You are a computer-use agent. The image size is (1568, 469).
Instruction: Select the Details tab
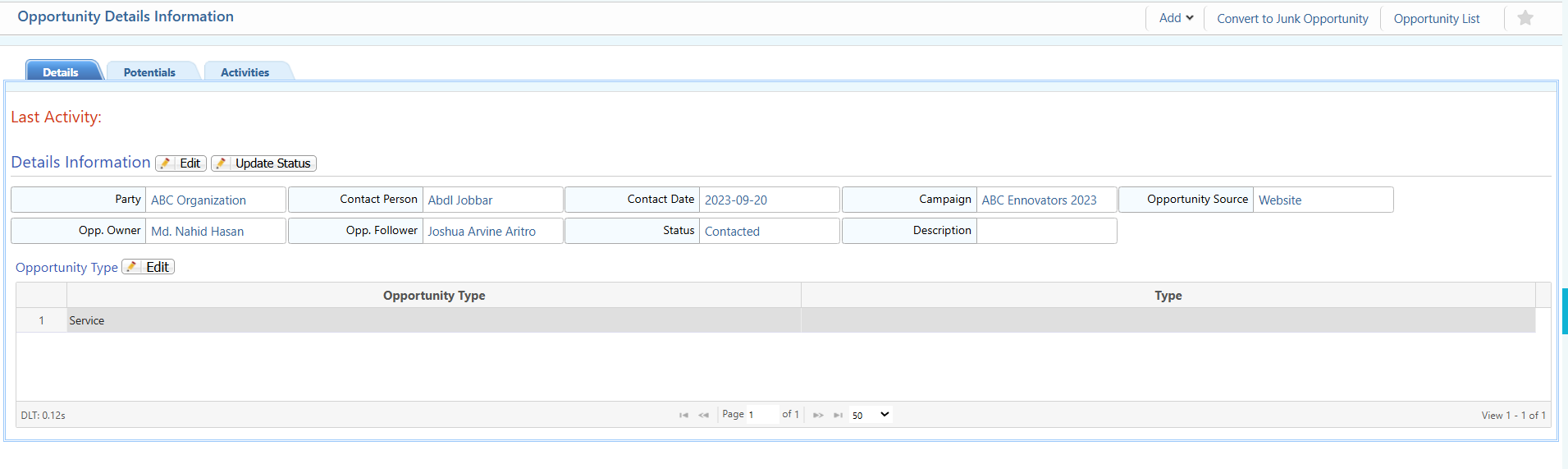61,72
